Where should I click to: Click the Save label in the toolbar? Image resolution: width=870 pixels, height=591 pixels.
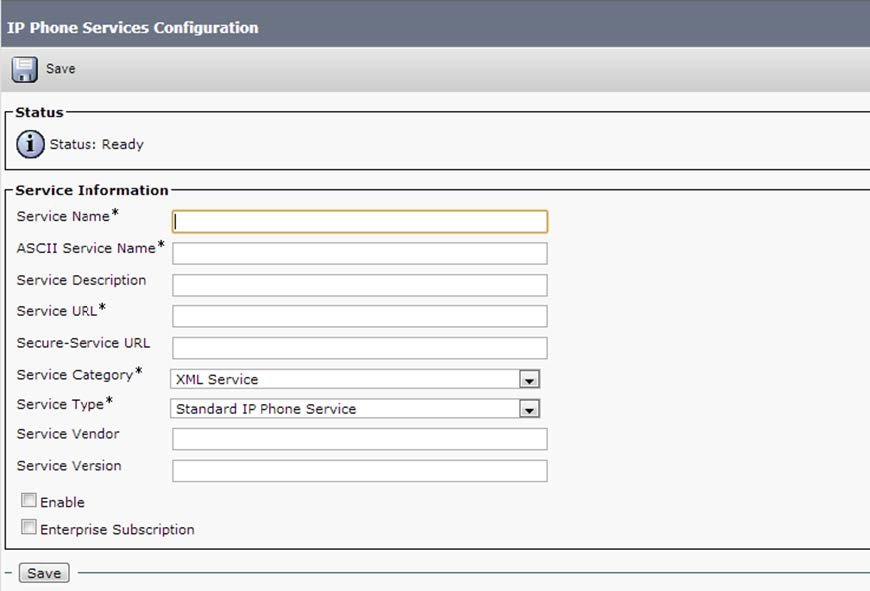61,69
